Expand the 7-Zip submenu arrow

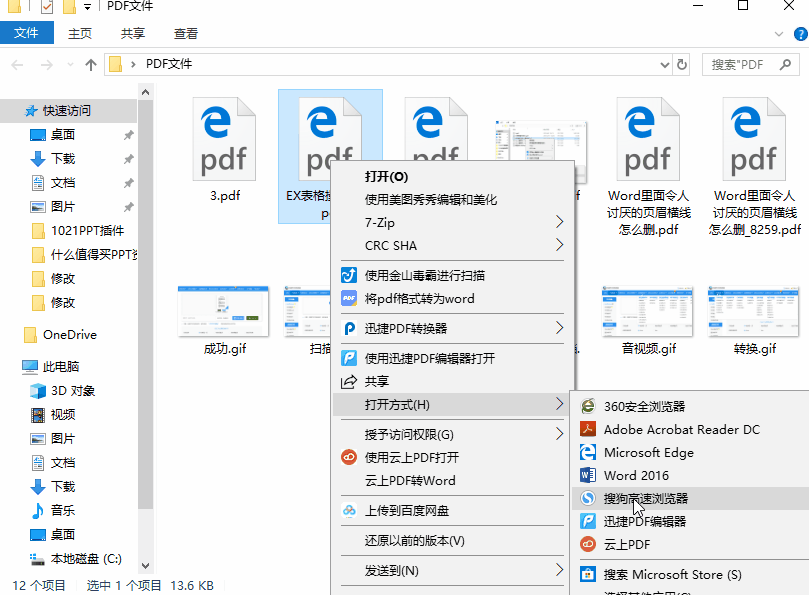[559, 222]
